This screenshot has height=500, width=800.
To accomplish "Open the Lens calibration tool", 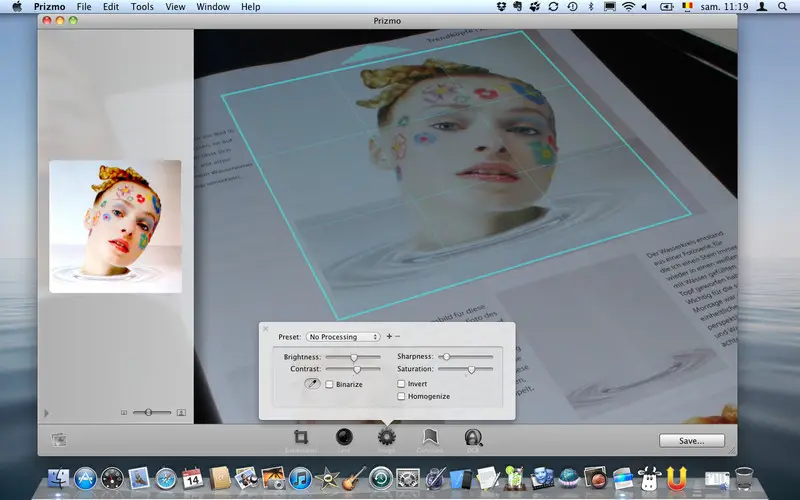I will pos(344,437).
